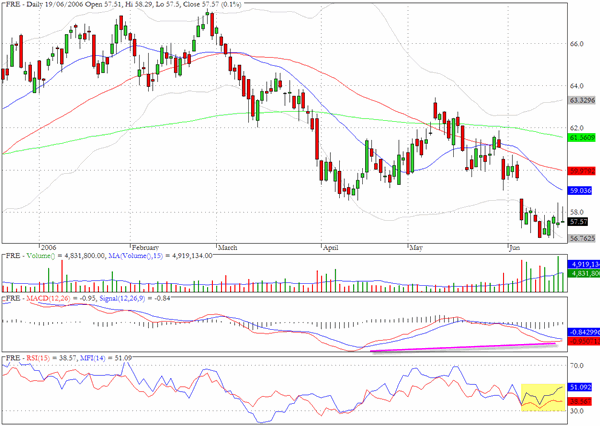Click the Signal(12,26,9) label
600x426 pixels.
click(x=122, y=298)
